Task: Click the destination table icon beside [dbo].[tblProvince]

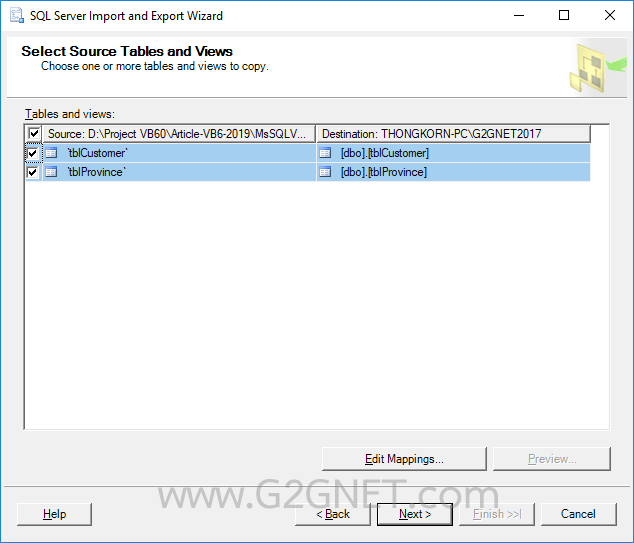Action: (x=325, y=172)
